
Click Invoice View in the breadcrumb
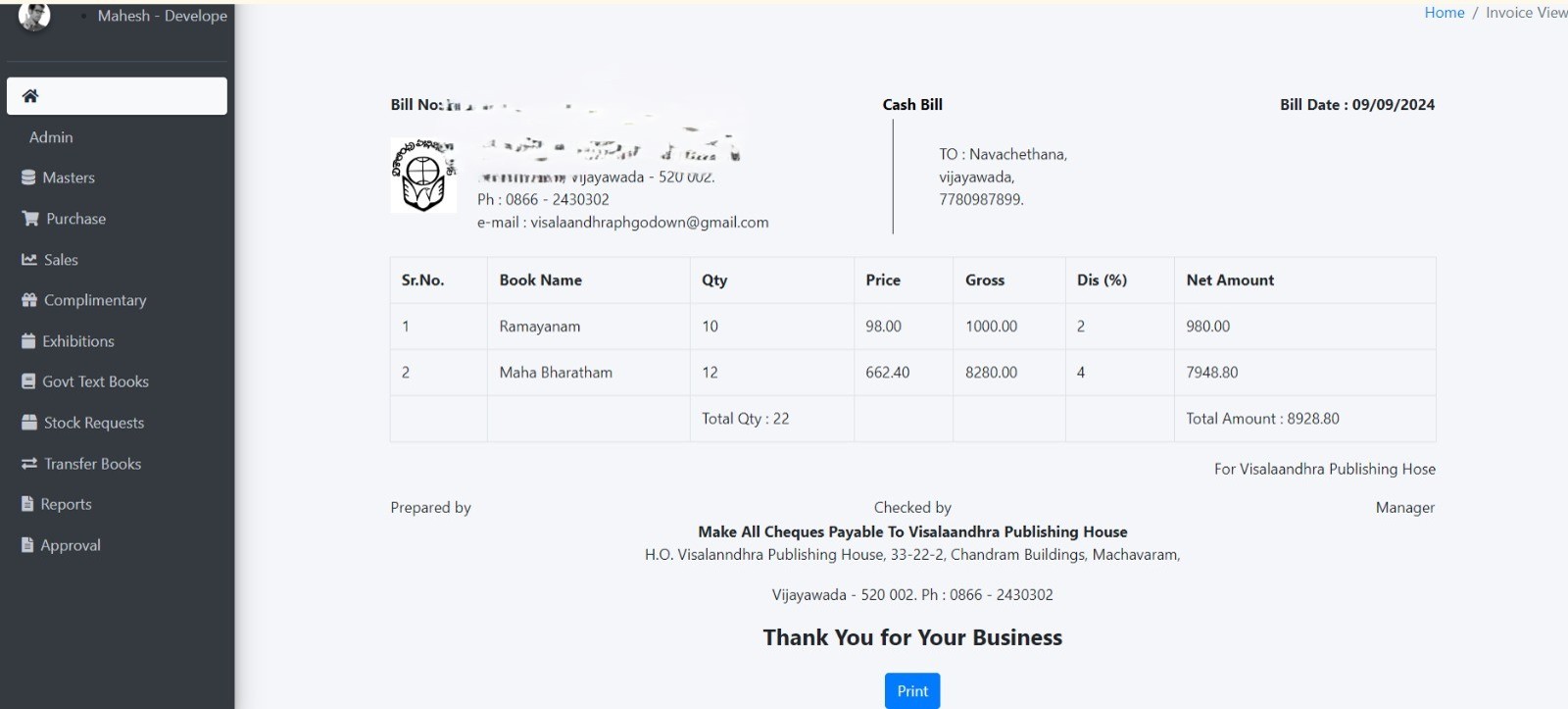pyautogui.click(x=1525, y=13)
